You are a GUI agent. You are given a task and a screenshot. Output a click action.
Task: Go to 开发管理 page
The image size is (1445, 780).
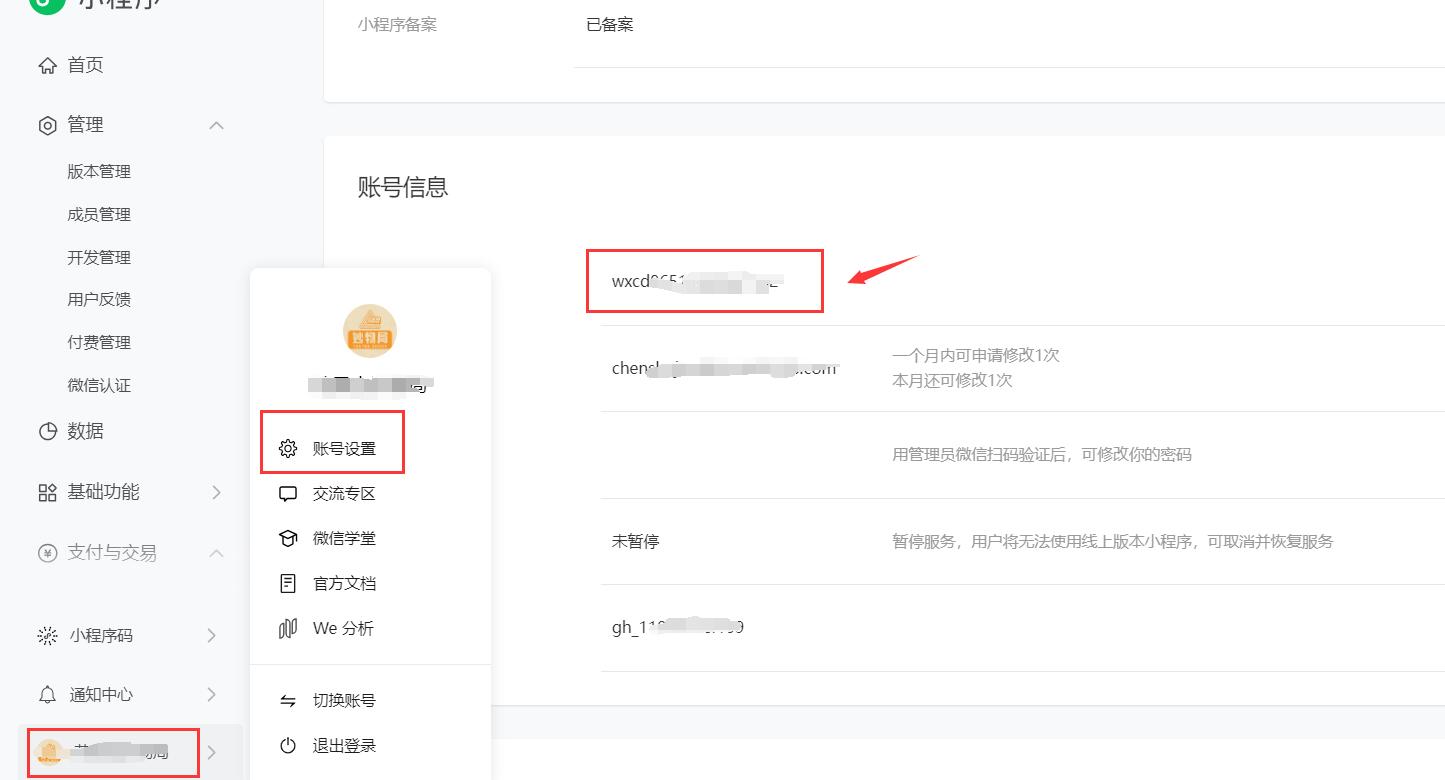click(x=99, y=258)
